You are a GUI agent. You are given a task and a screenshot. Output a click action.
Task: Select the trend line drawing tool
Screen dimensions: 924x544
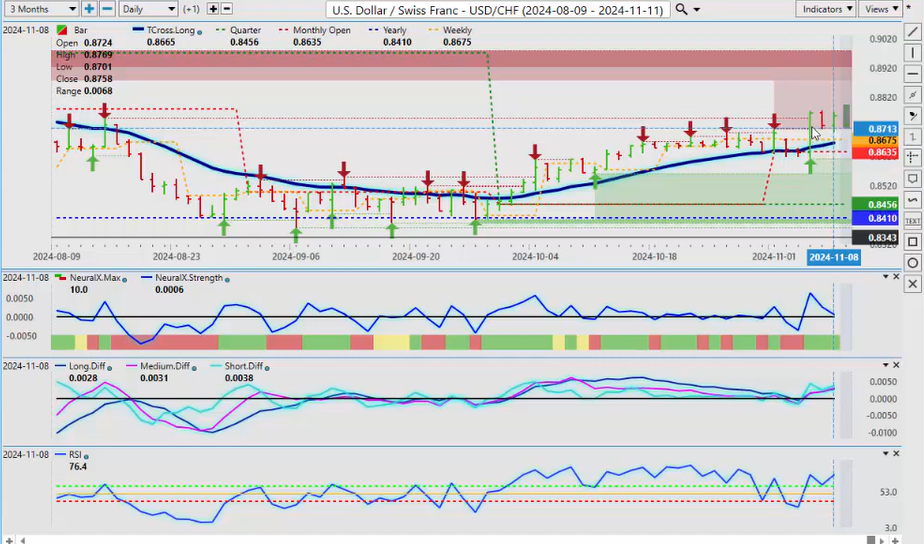coord(912,32)
